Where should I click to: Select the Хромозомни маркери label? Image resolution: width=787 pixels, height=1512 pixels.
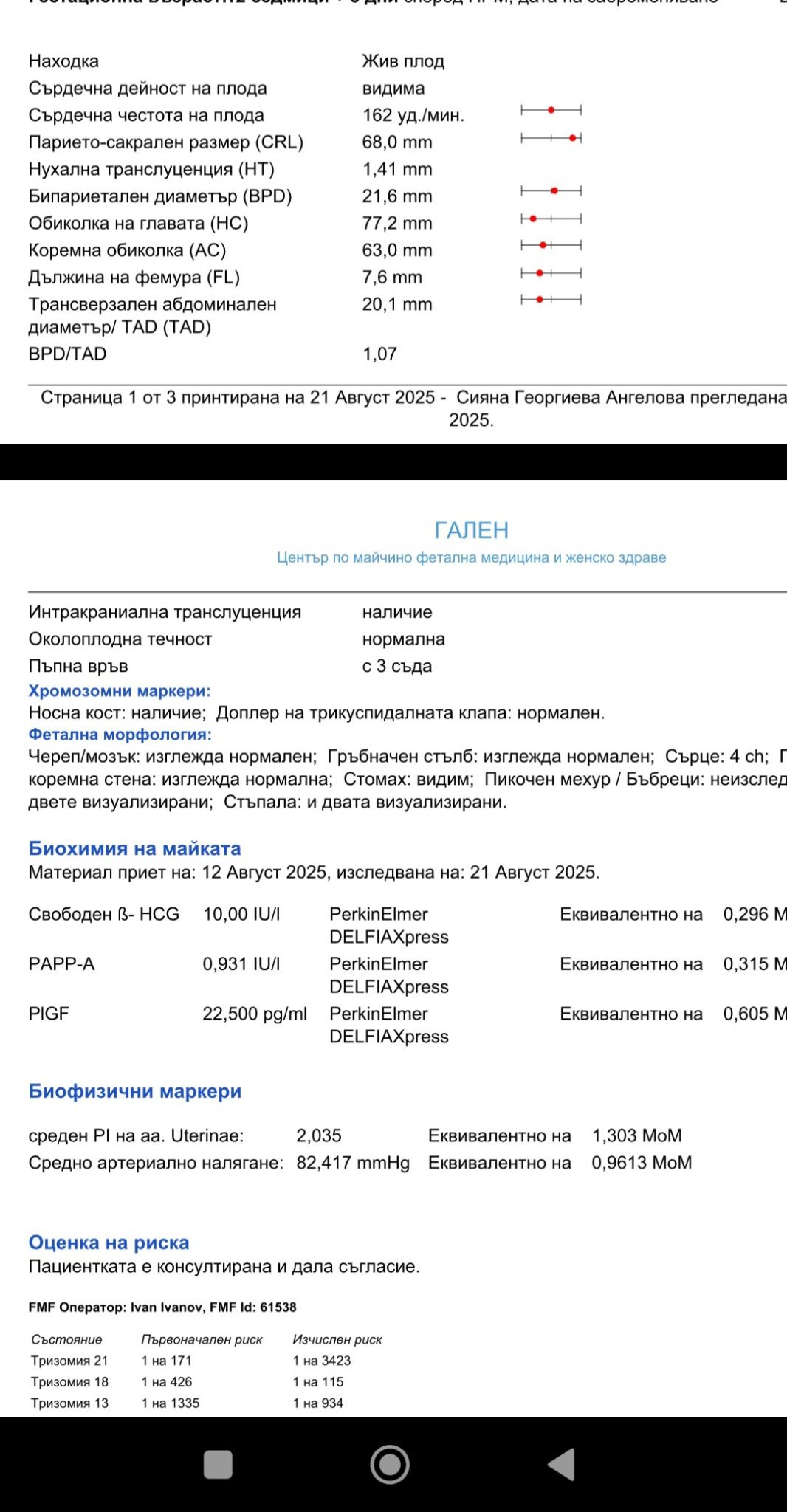[x=120, y=691]
